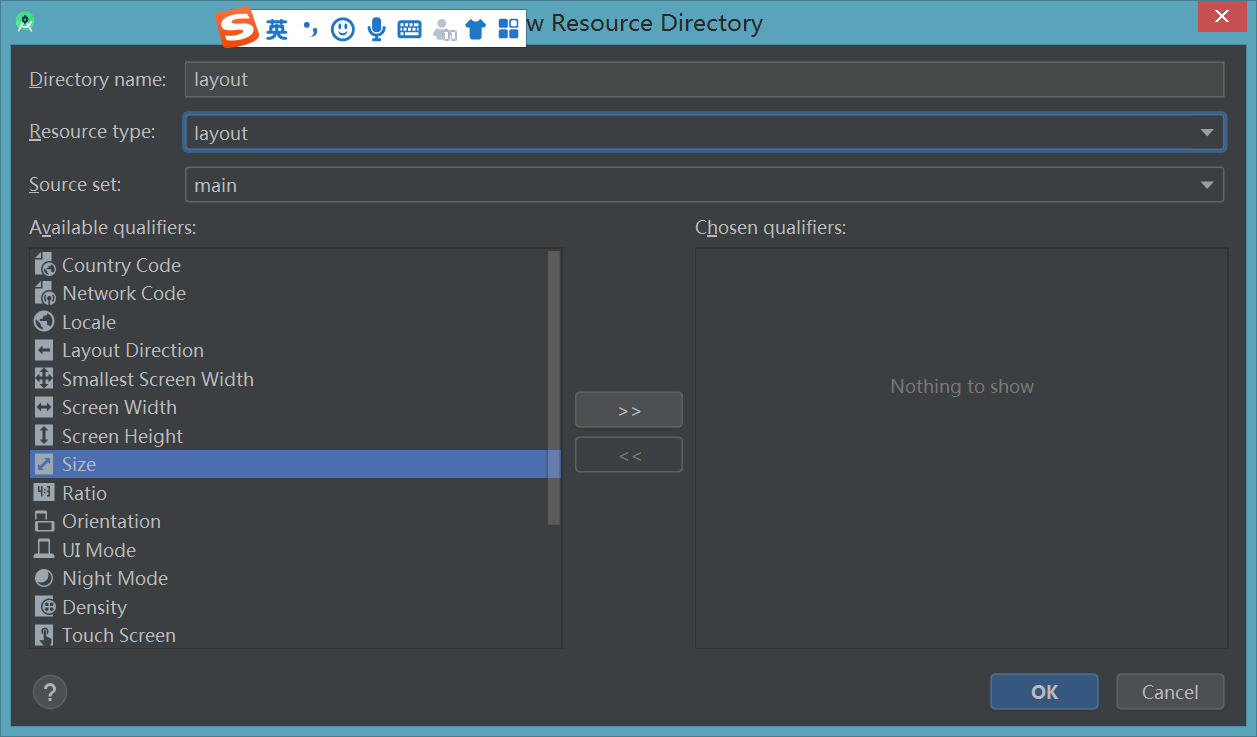Toggle Chinese/English input with the 英 icon
Screen dimensions: 1257x737
(x=277, y=28)
